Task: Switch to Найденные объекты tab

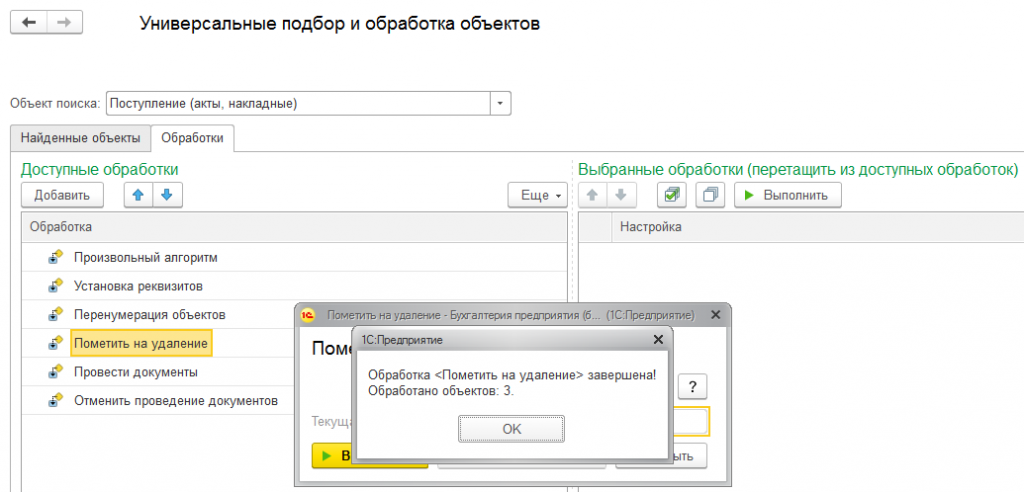Action: [80, 138]
